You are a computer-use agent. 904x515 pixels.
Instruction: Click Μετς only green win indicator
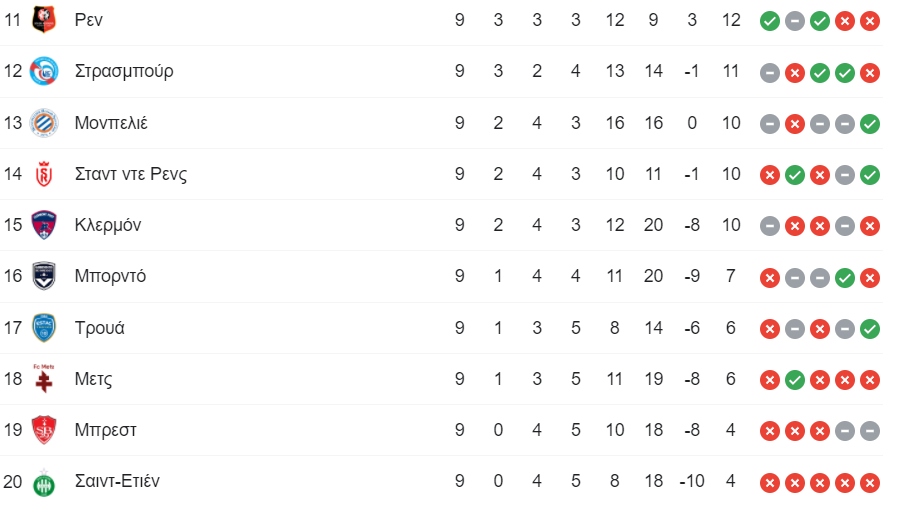click(x=794, y=380)
